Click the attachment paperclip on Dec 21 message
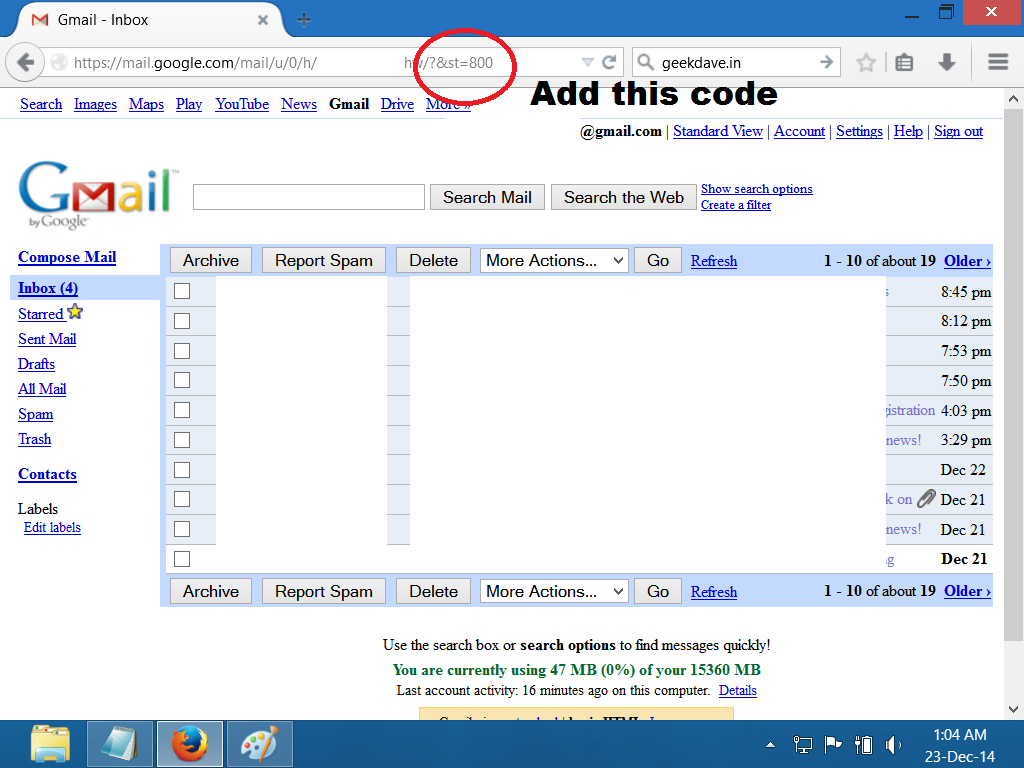 click(x=926, y=499)
